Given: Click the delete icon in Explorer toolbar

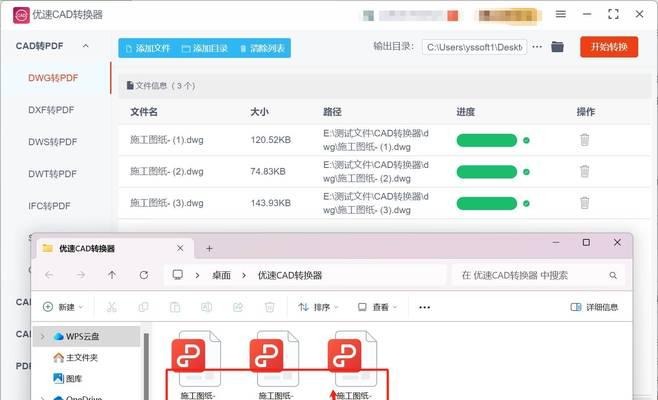Looking at the screenshot, I should [269, 307].
